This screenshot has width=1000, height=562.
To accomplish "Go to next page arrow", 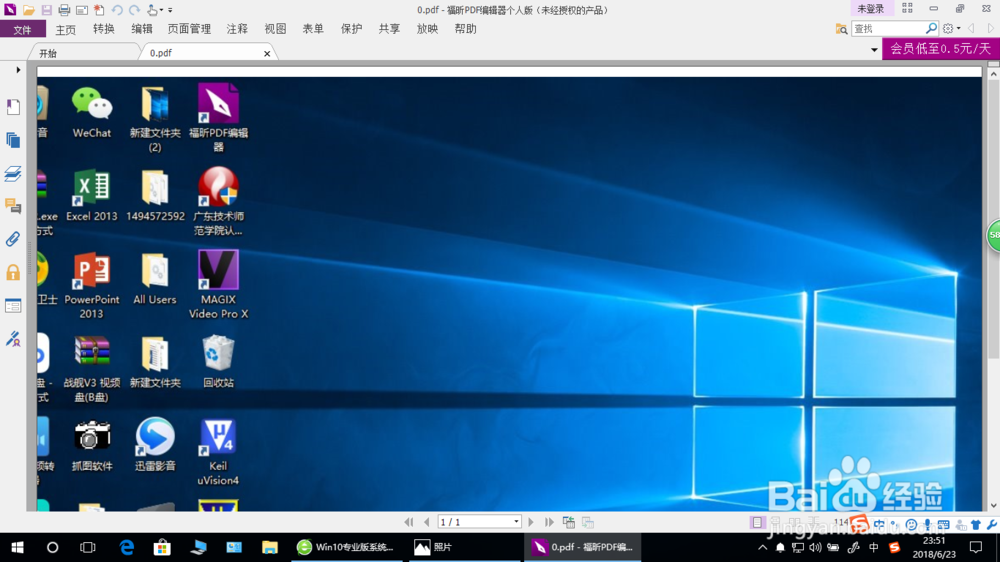I will tap(531, 522).
